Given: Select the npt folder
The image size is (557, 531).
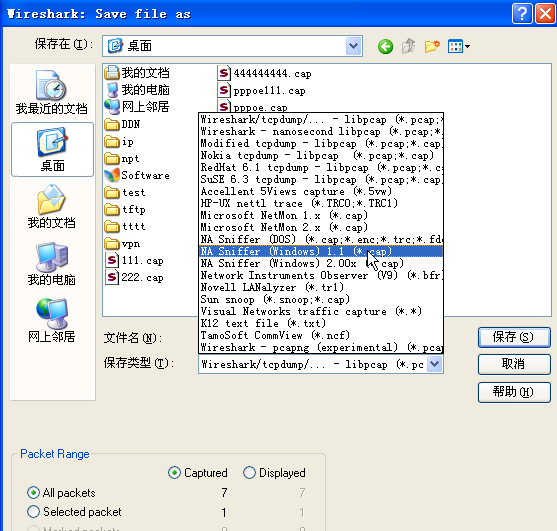Looking at the screenshot, I should 122,158.
